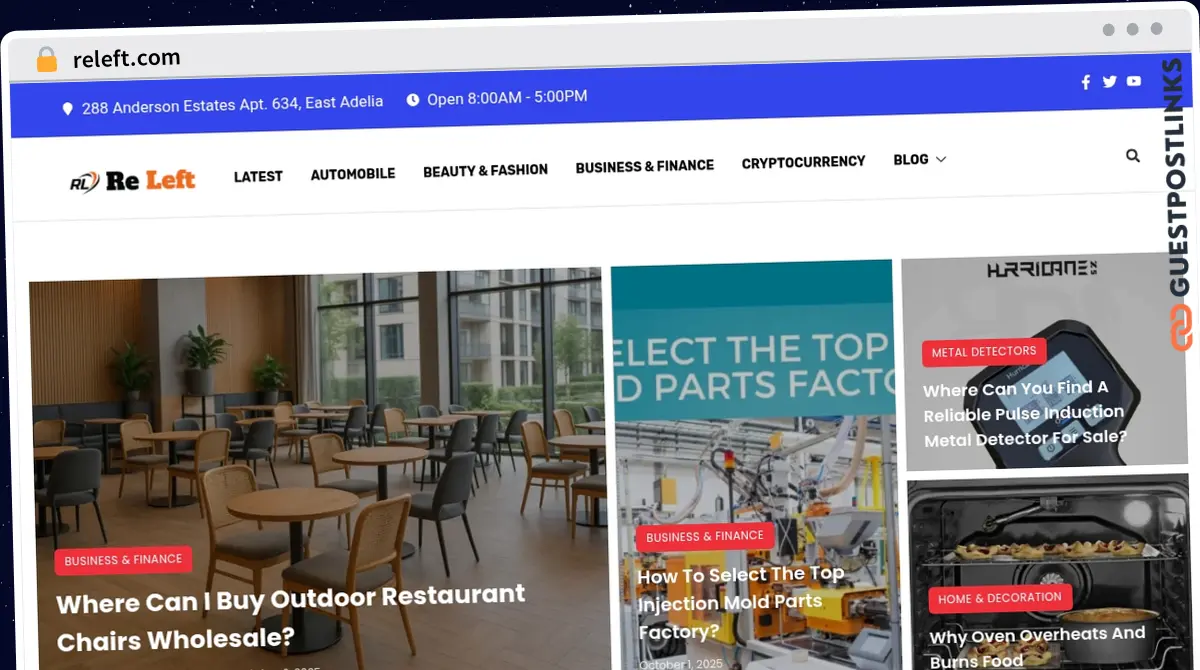Viewport: 1200px width, 670px height.
Task: Open the Latest menu item
Action: [258, 176]
